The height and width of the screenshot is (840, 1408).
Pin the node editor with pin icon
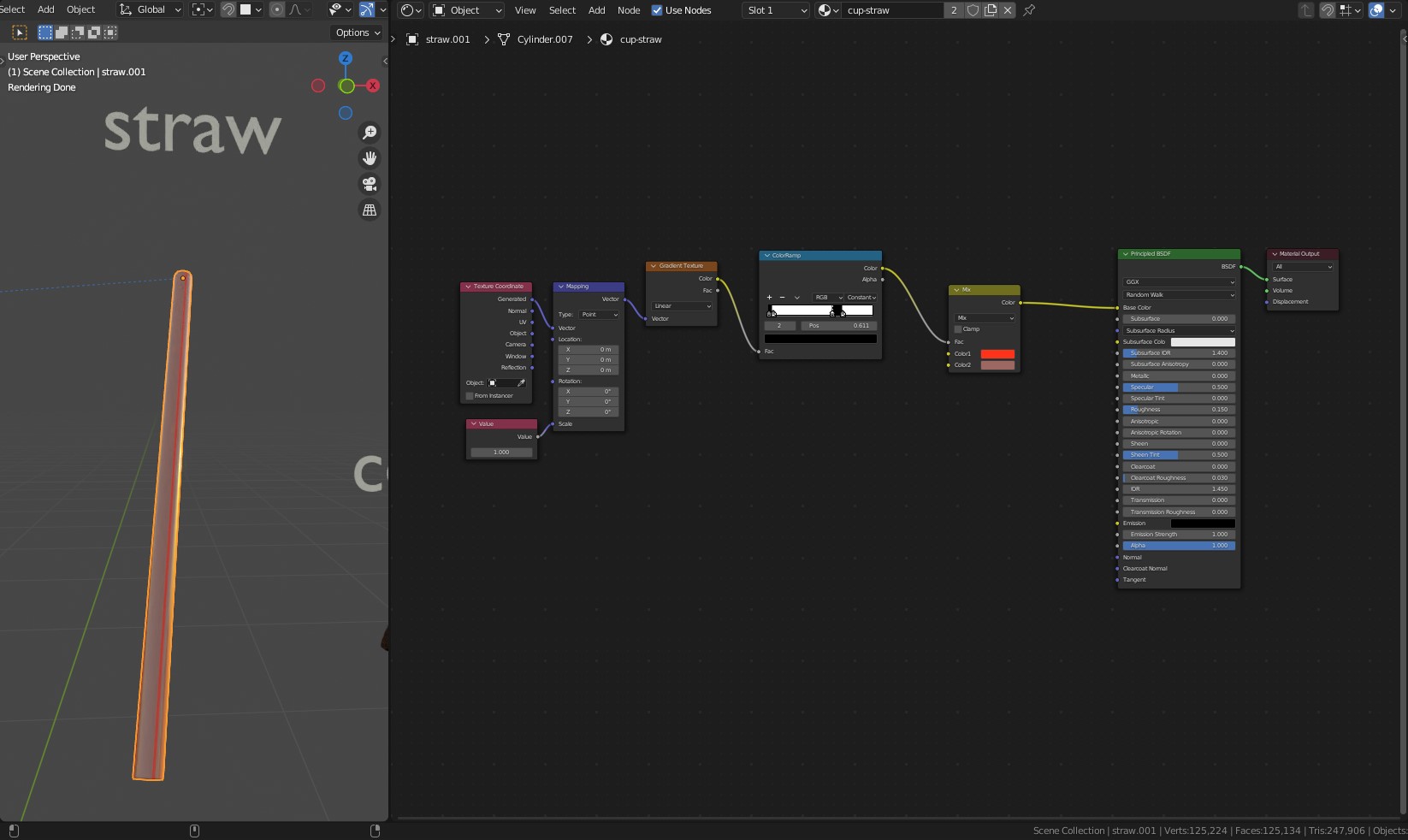click(1029, 10)
